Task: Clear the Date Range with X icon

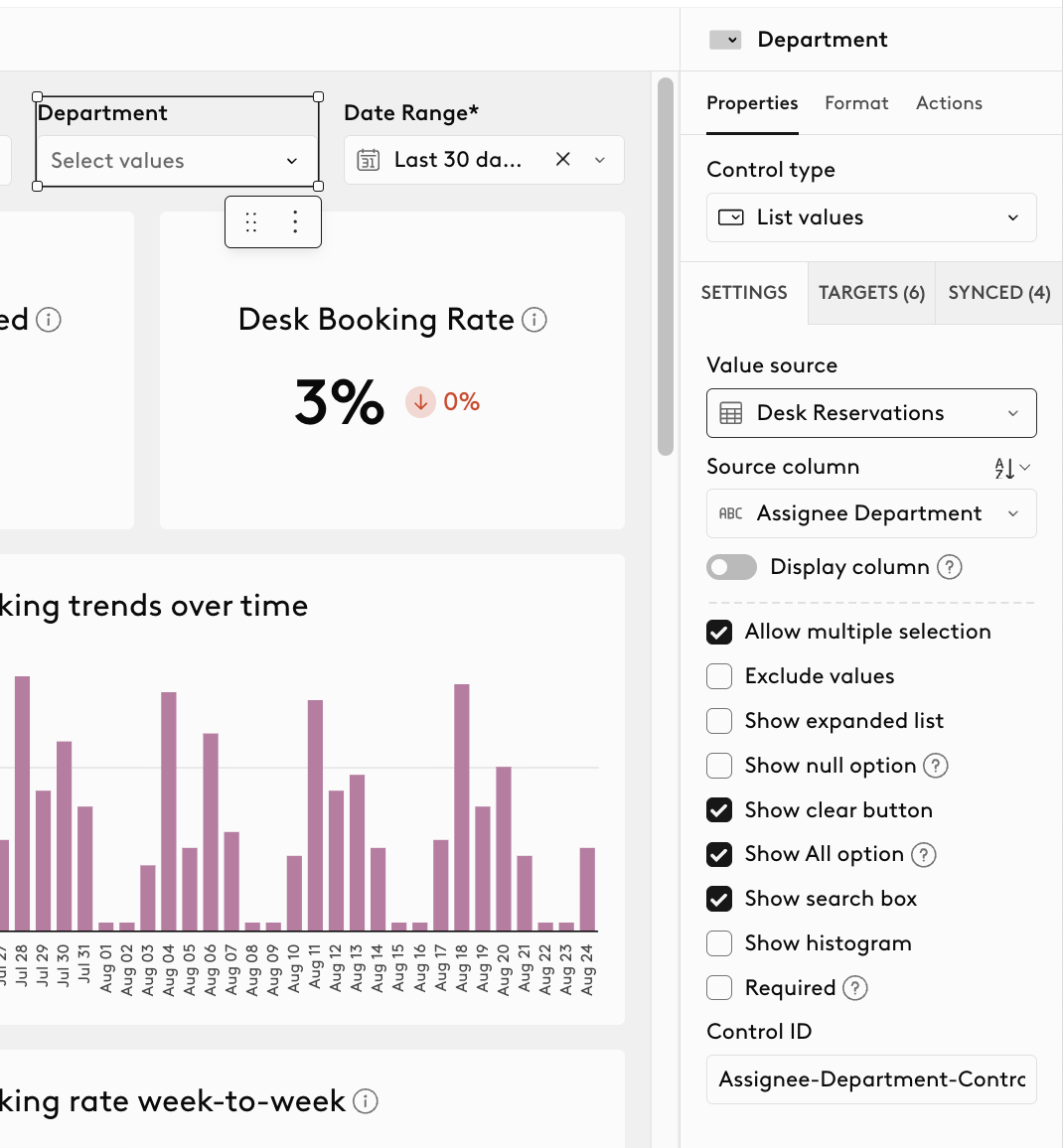Action: coord(562,160)
